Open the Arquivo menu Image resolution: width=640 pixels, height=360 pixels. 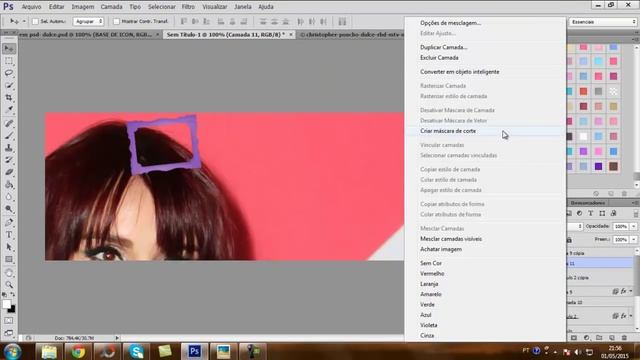tap(31, 7)
